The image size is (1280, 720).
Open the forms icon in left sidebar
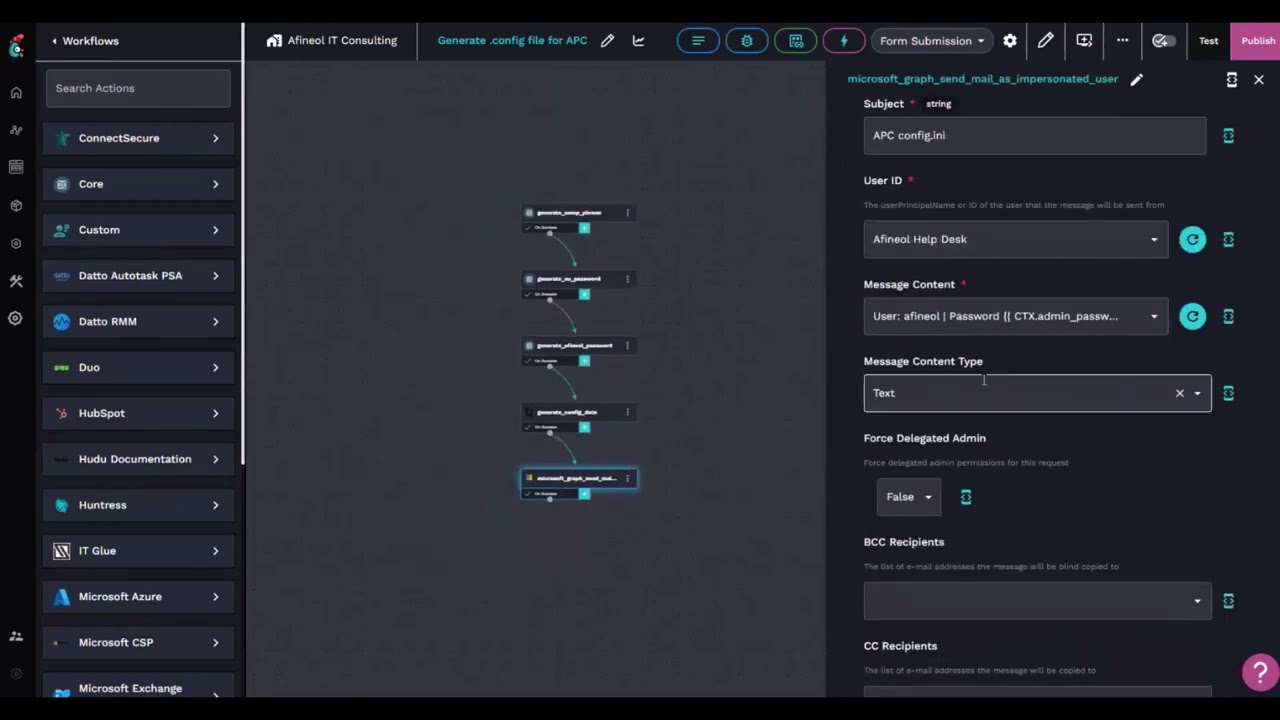15,167
